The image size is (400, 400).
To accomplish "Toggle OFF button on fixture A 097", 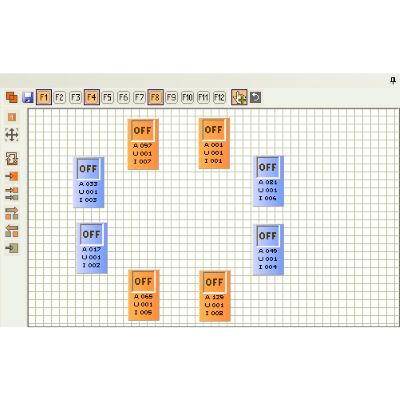I will pyautogui.click(x=143, y=131).
